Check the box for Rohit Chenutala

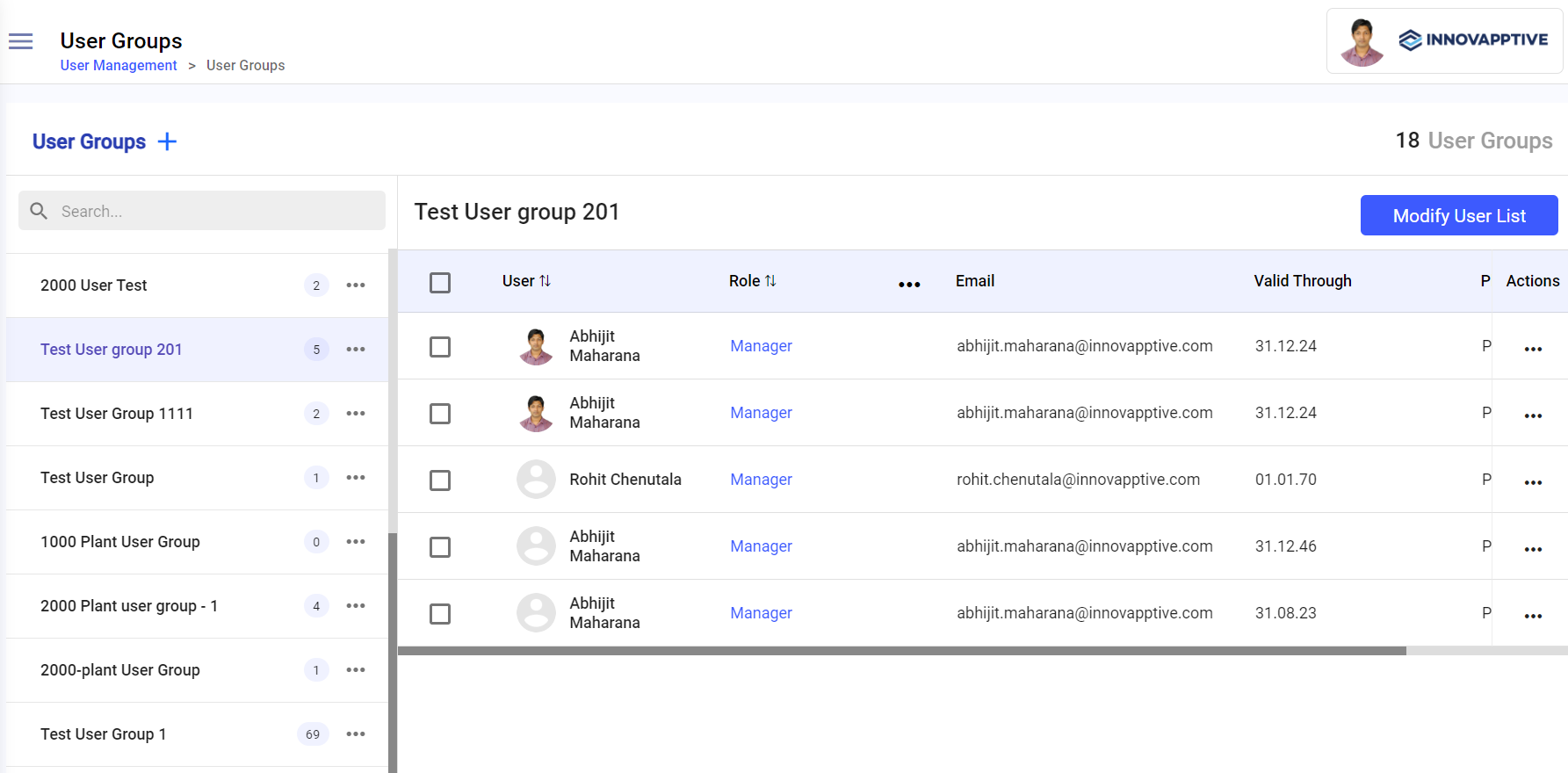coord(440,480)
